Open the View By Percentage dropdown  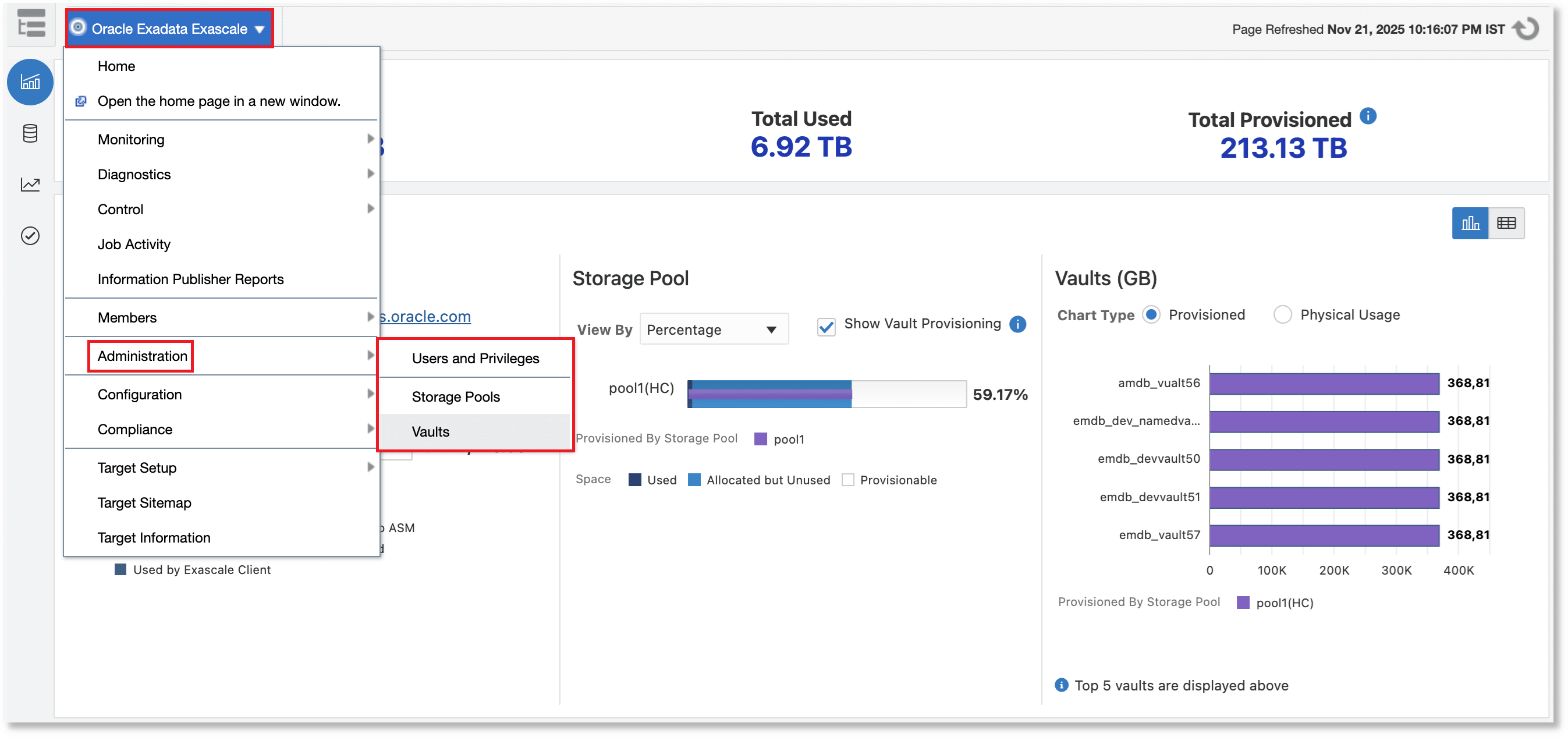point(714,329)
